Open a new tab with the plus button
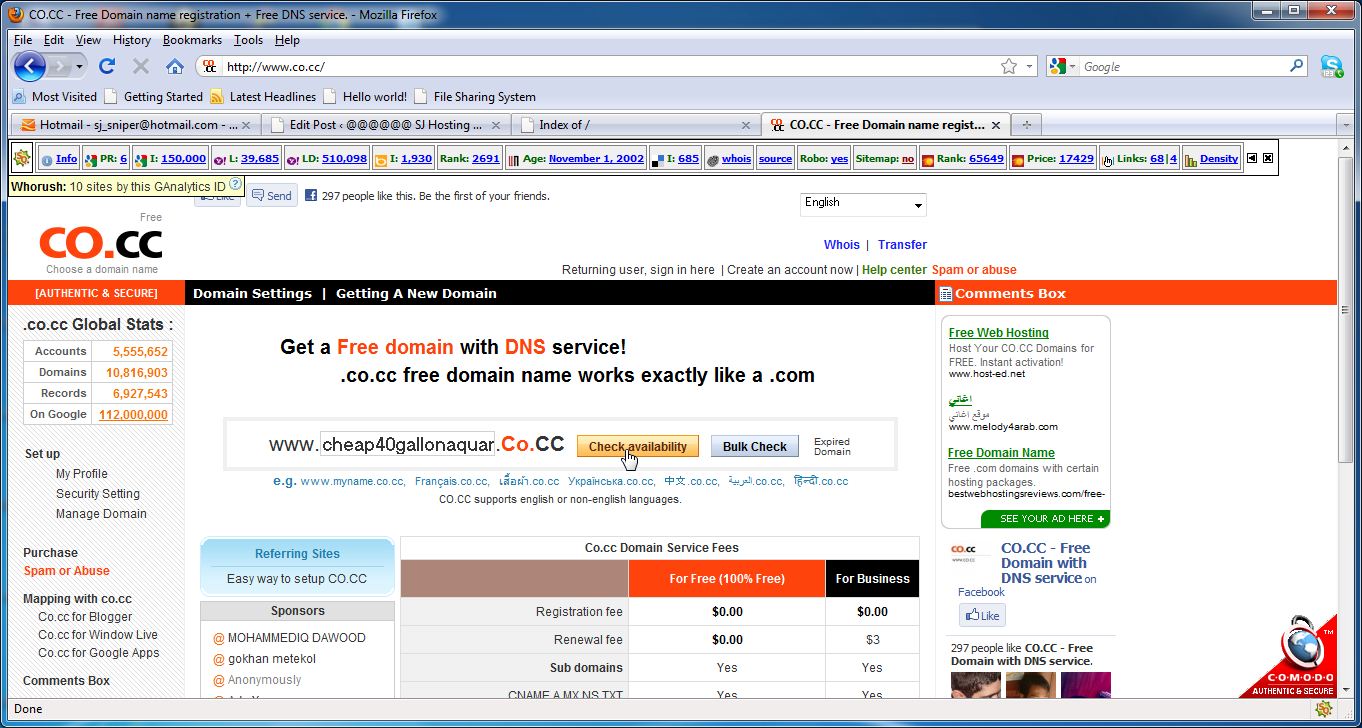1362x728 pixels. coord(1026,125)
